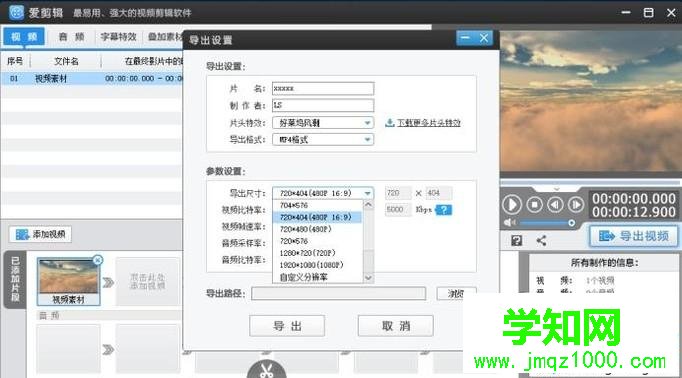Remove the 视频素材 clip with its X
This screenshot has height=378, width=682.
98,260
